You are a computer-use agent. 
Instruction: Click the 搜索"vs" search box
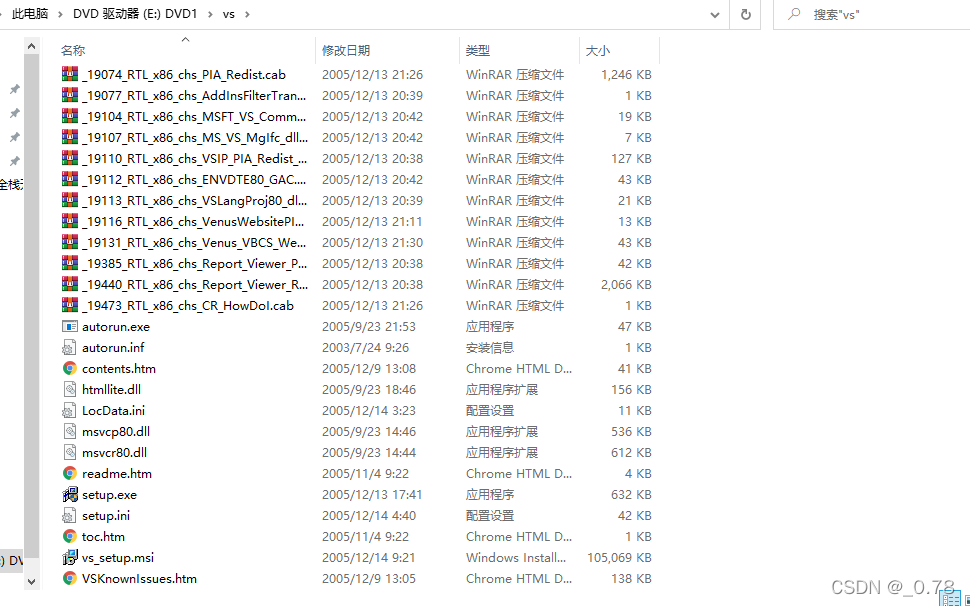click(872, 14)
